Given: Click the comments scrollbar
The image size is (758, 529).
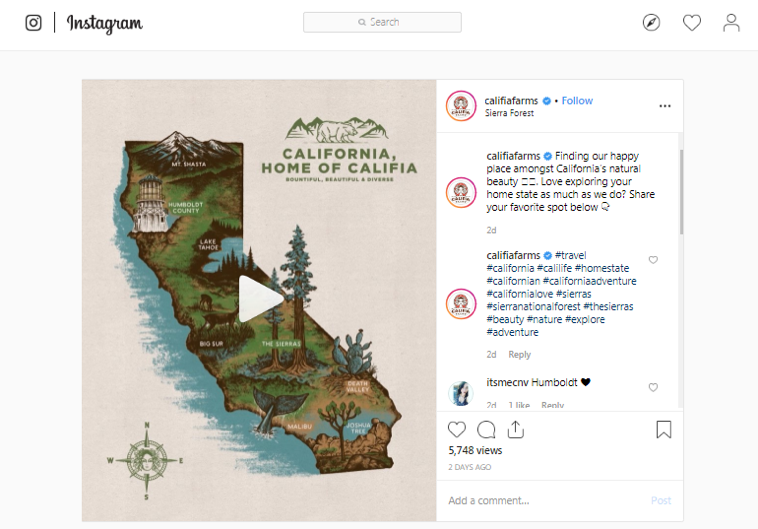Looking at the screenshot, I should 681,192.
